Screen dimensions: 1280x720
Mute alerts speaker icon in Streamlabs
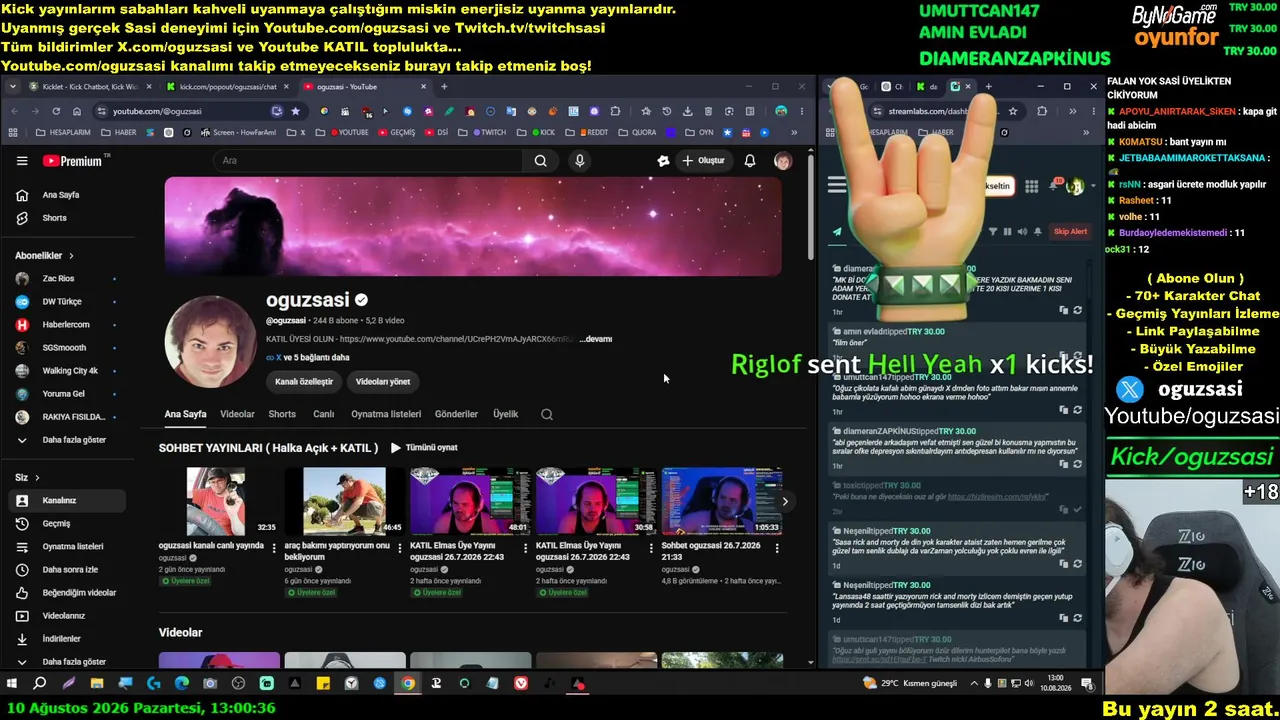(x=1022, y=232)
